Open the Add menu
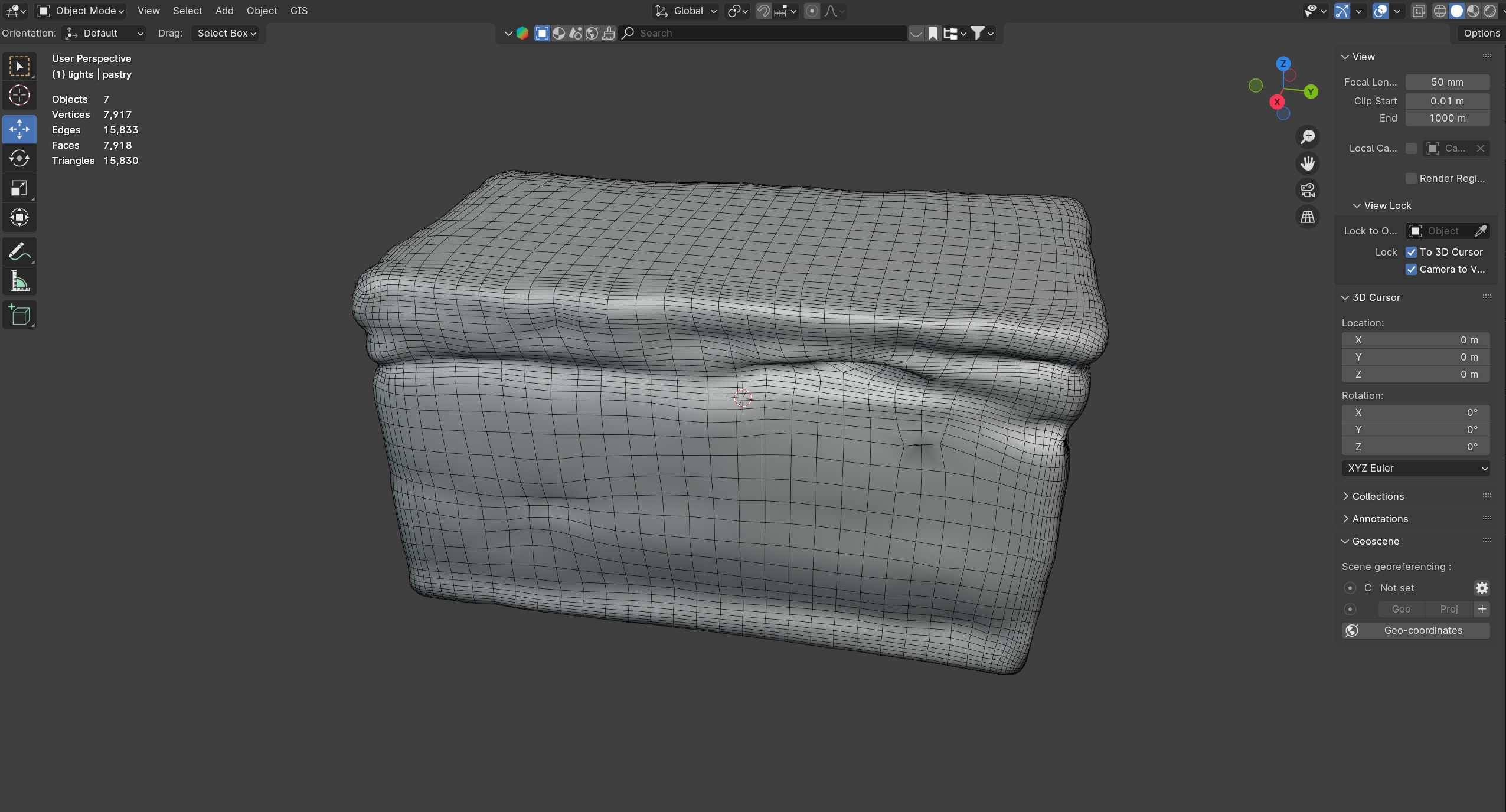The image size is (1506, 812). point(224,11)
